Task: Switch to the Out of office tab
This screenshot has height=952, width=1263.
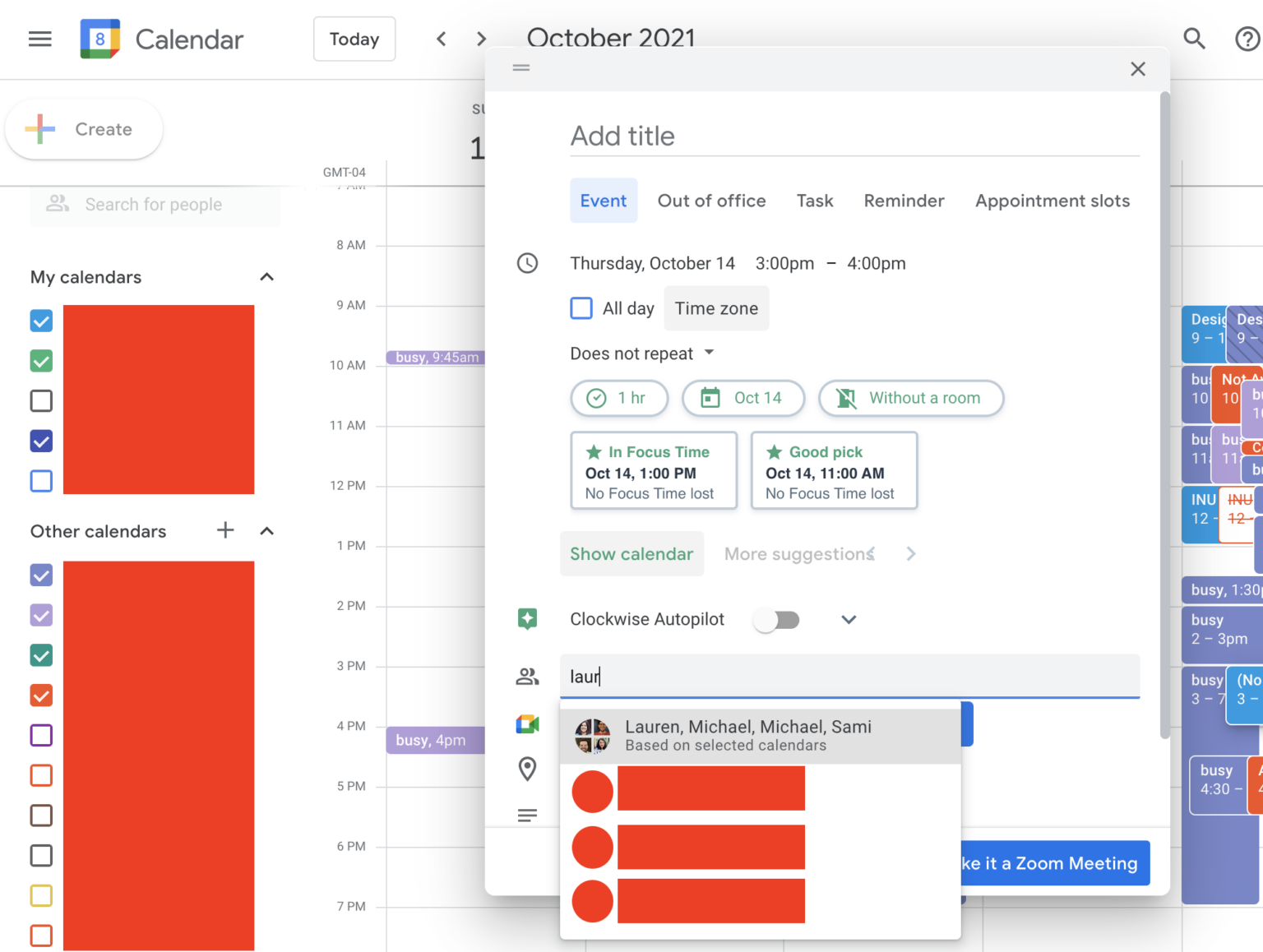Action: 711,201
